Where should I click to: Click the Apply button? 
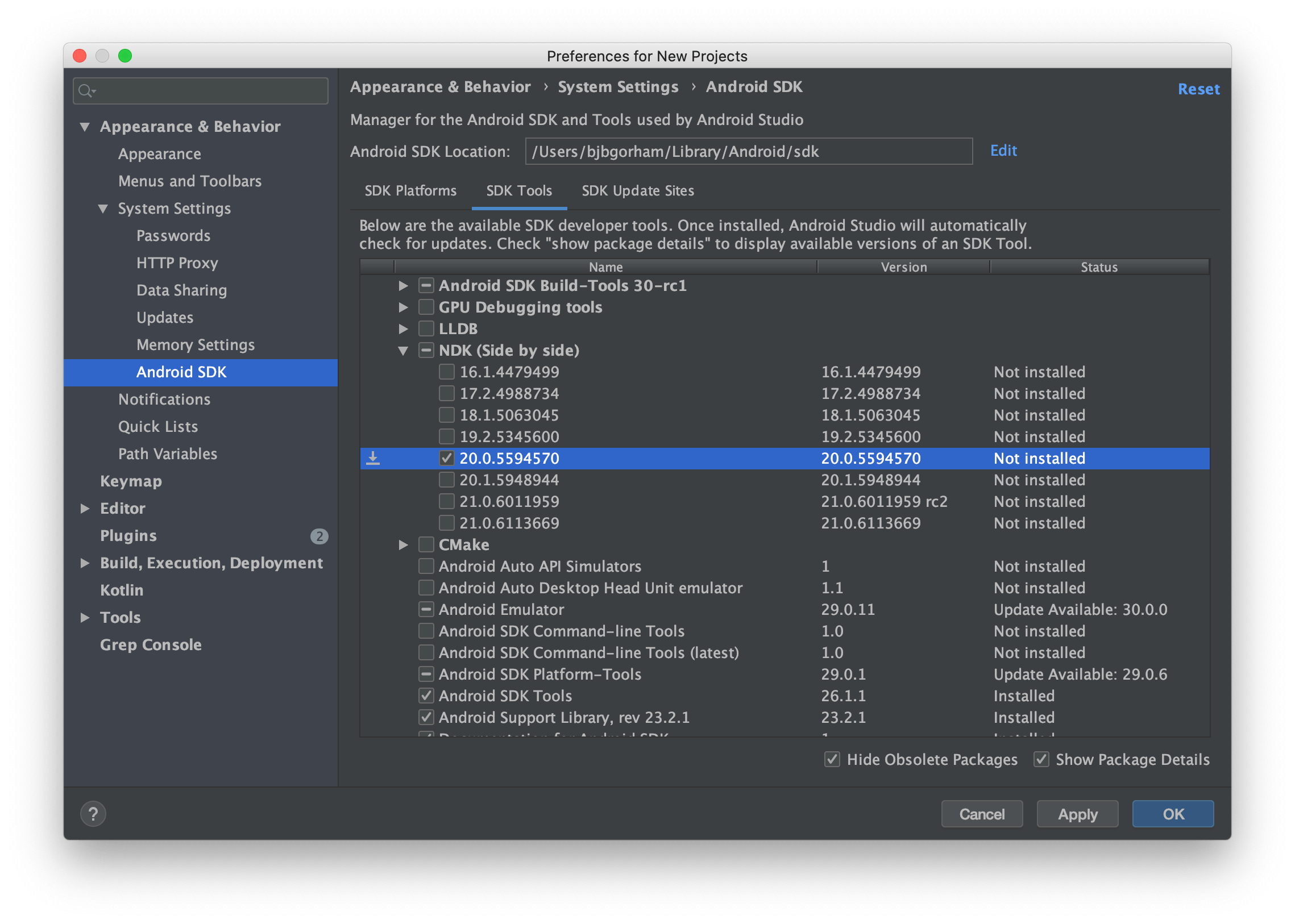coord(1077,814)
